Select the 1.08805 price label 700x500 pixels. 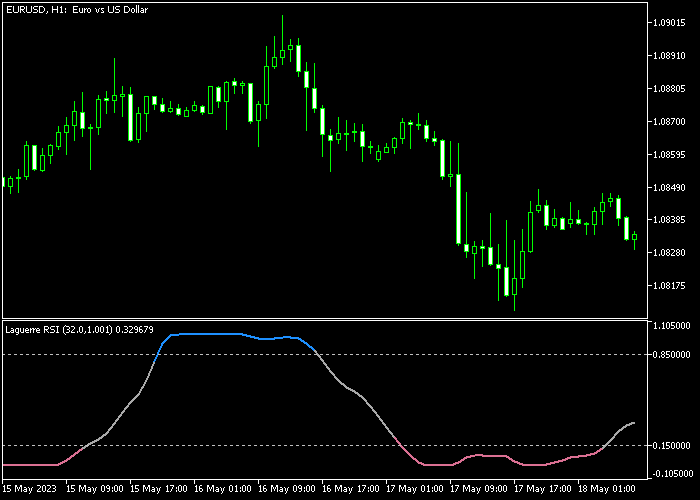point(669,89)
